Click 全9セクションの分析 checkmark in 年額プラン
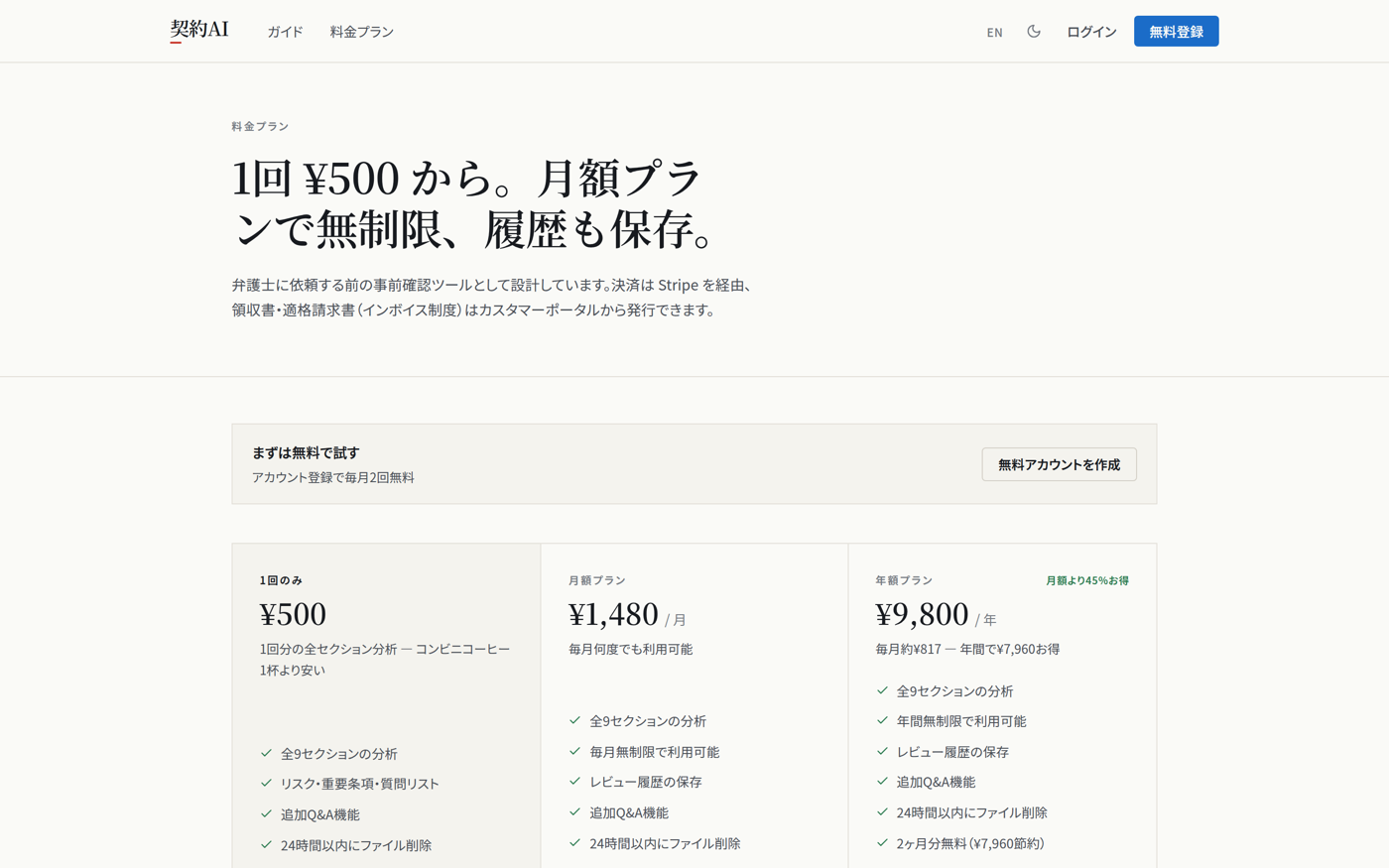Screen dimensions: 1389x868 pos(882,690)
